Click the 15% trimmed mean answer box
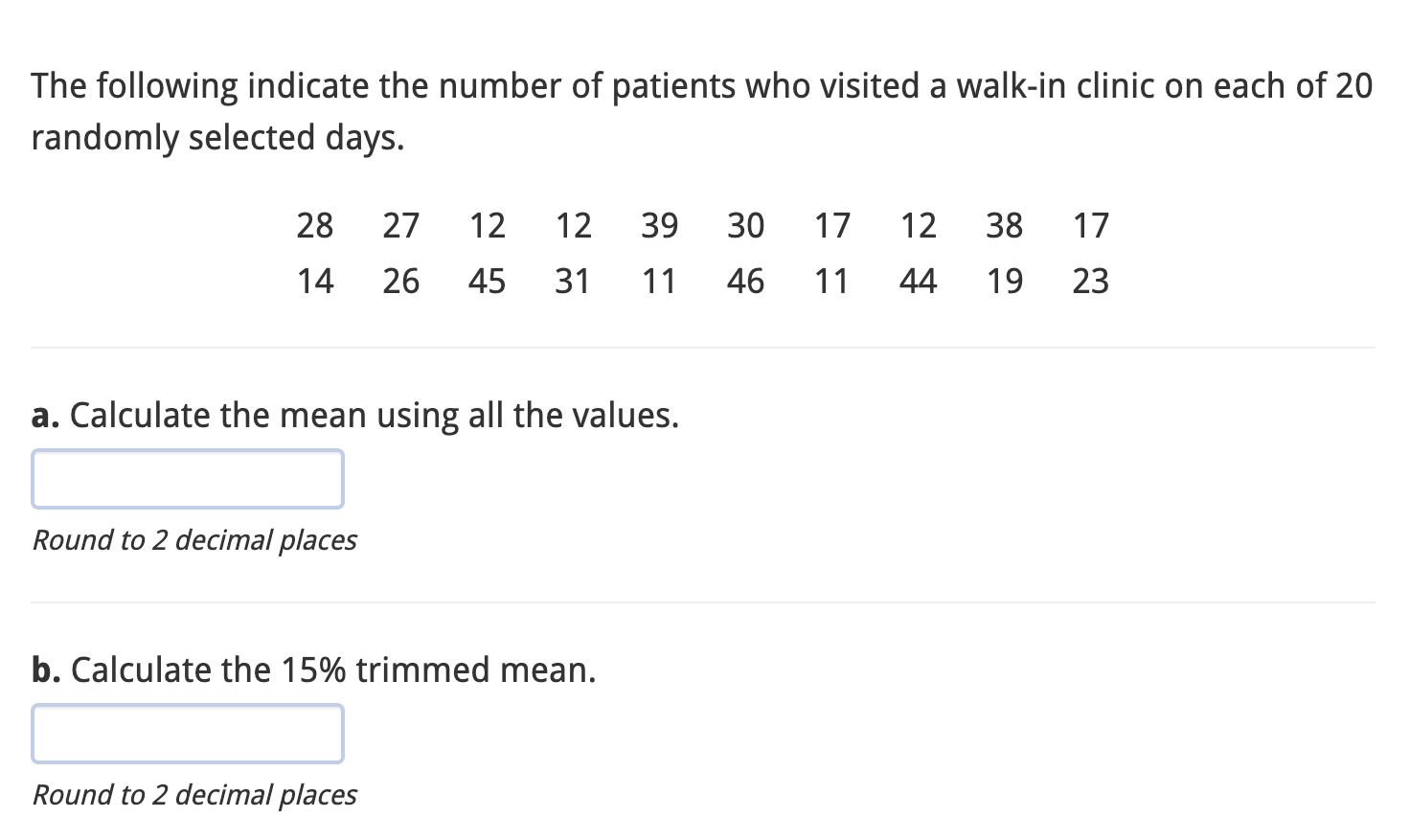 (188, 734)
